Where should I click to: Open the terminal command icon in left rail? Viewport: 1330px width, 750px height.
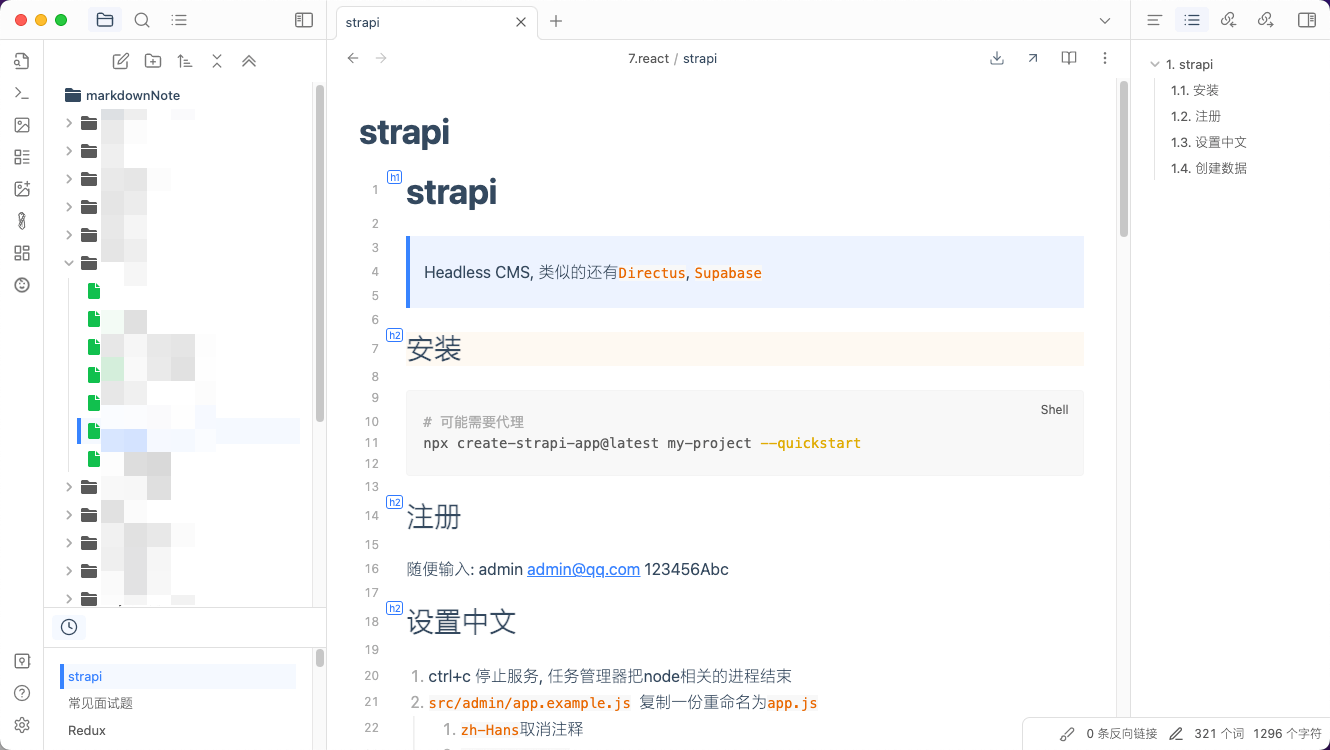point(22,93)
